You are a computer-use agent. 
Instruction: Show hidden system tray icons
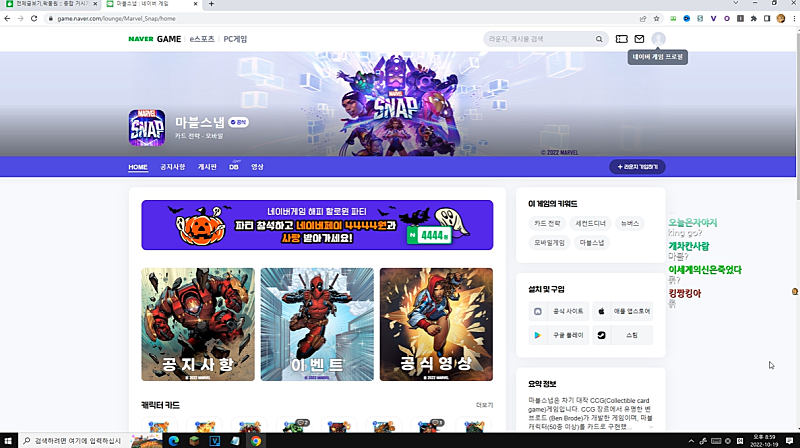691,441
